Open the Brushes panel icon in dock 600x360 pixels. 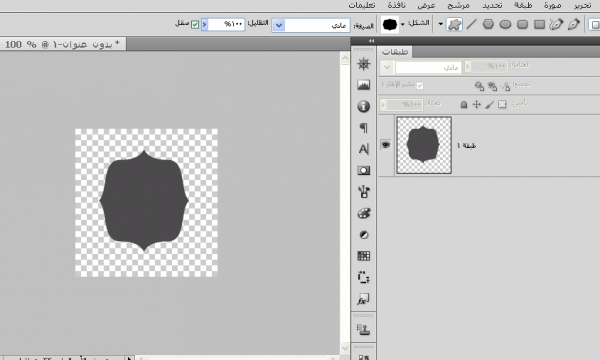click(x=364, y=191)
